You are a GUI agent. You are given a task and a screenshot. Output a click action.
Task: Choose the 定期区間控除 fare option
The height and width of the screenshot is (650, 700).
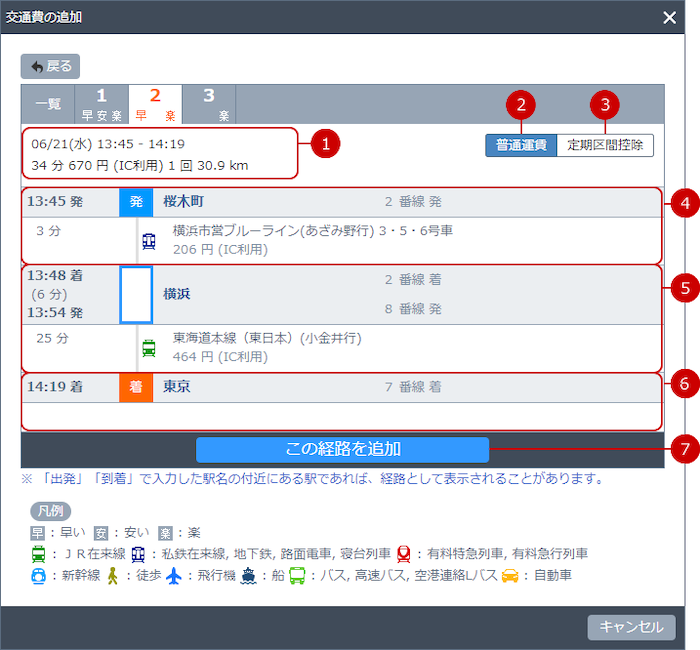click(x=605, y=145)
